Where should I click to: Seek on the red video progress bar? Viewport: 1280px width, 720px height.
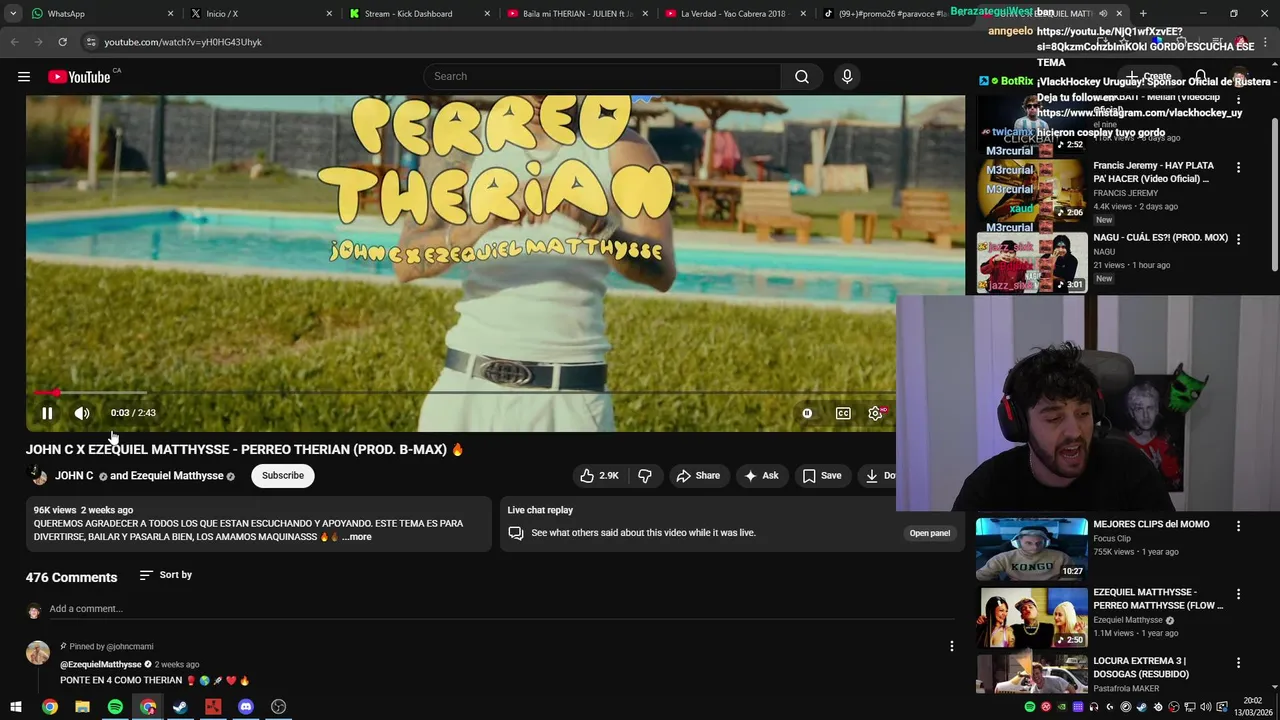coord(460,393)
